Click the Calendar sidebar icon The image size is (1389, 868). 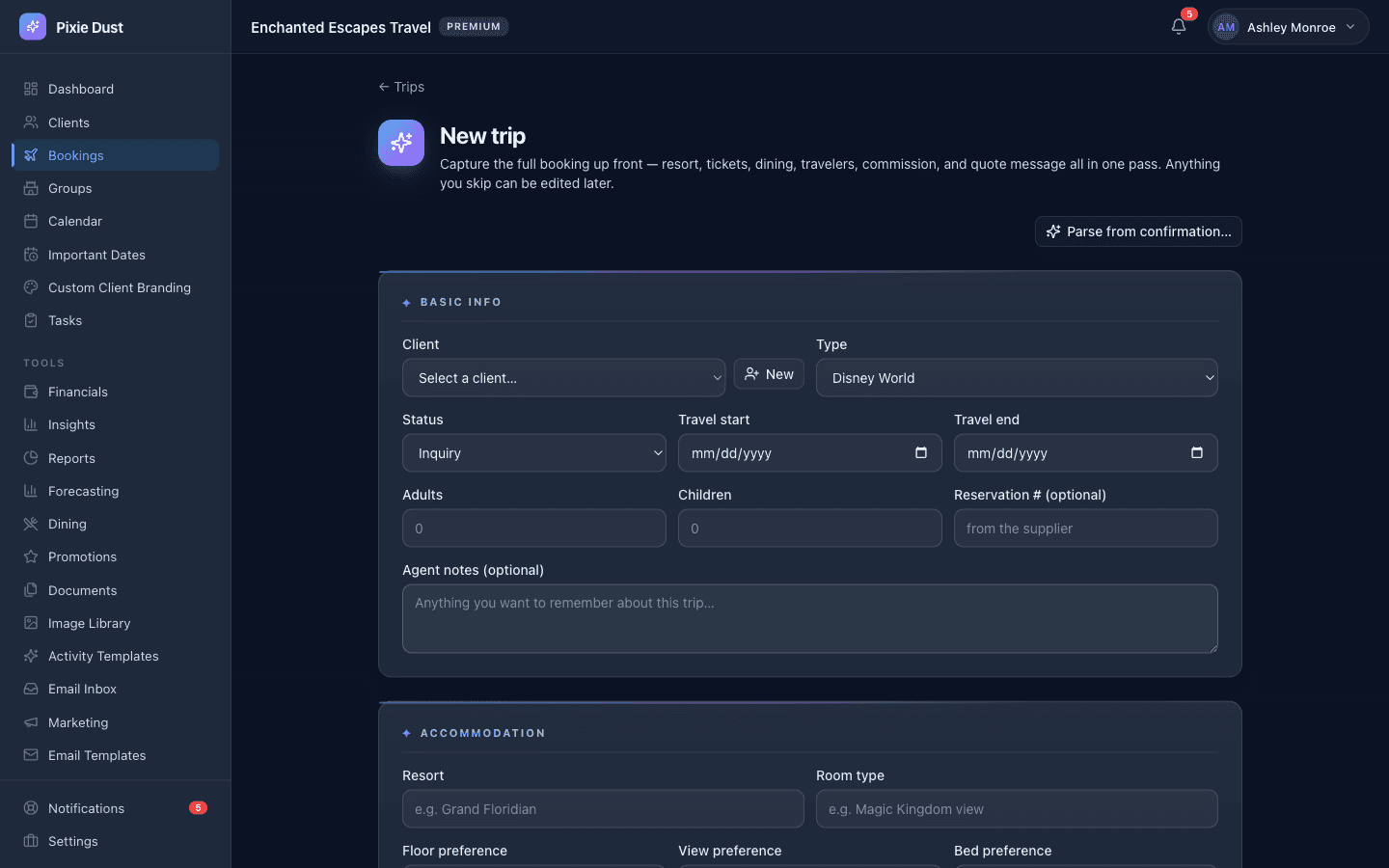31,221
